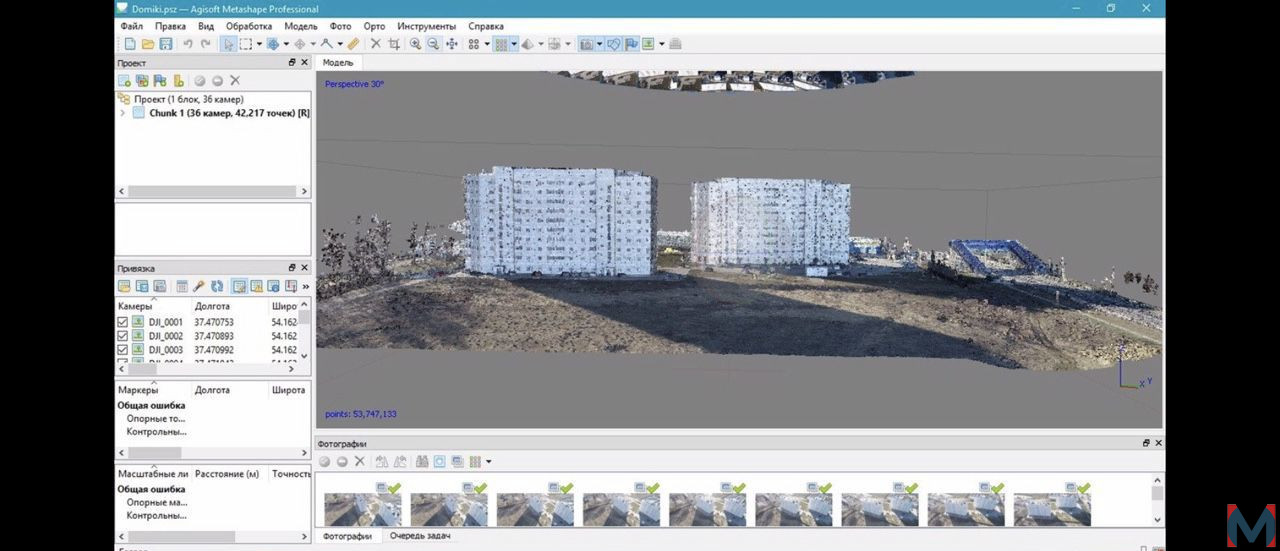Rotate photo left in Фотографии toolbar
Screen dimensions: 1280x551
tap(382, 461)
